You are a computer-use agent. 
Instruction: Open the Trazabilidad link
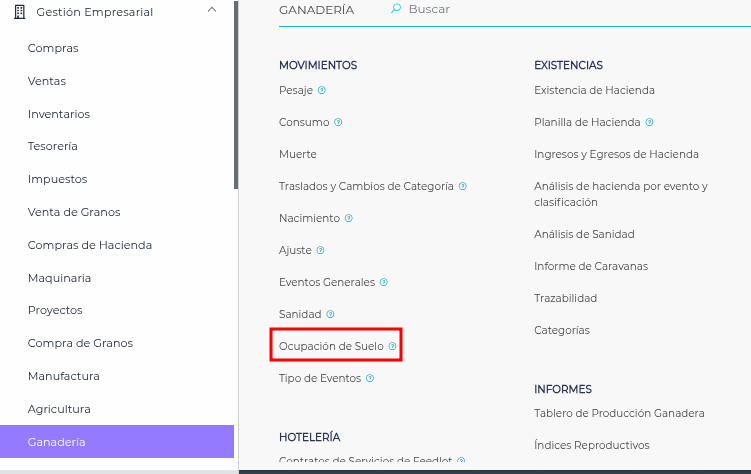pos(565,298)
